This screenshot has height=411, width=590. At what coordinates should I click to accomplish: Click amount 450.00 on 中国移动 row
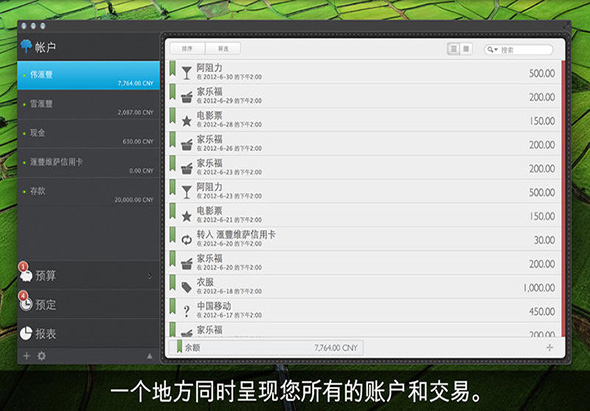[x=542, y=312]
